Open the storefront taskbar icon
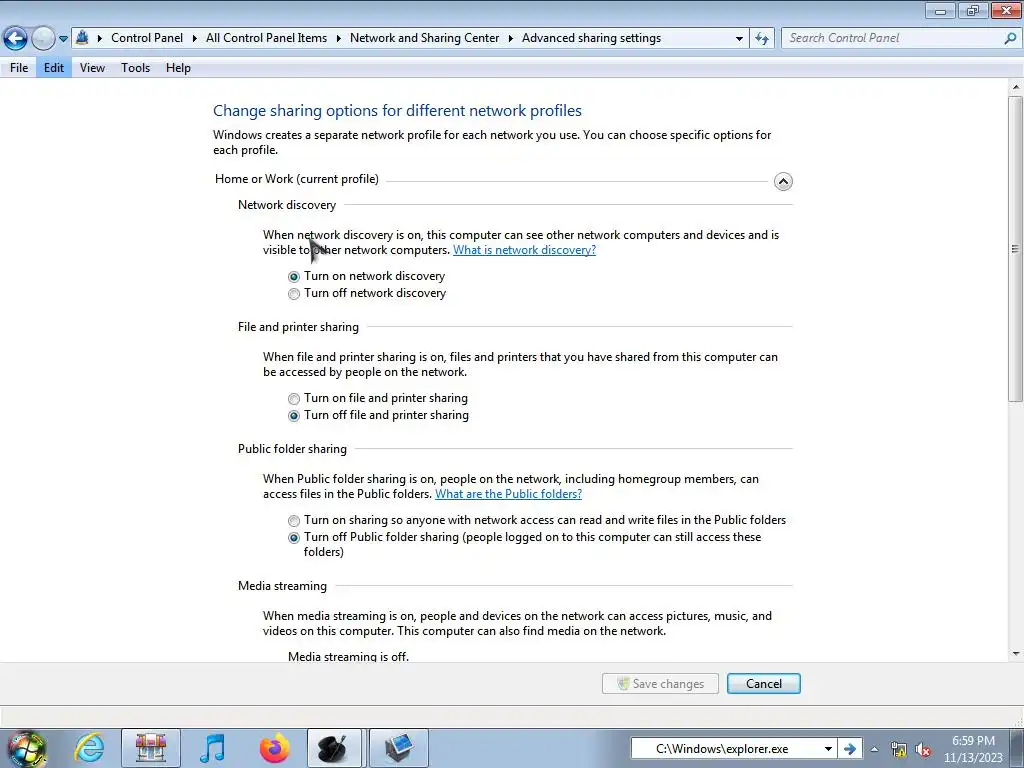Image resolution: width=1024 pixels, height=768 pixels. [151, 748]
